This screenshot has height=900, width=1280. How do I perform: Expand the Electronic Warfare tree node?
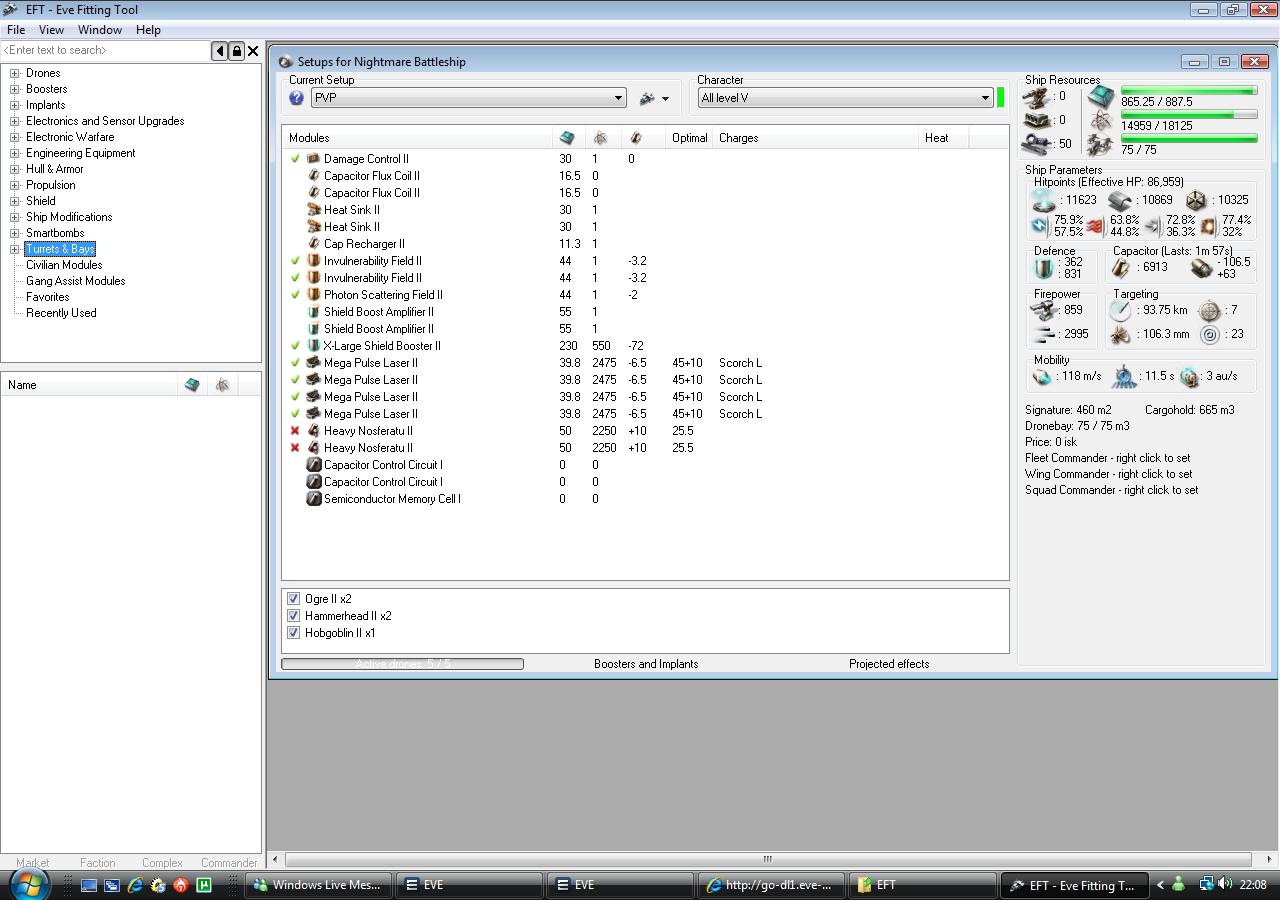click(15, 137)
